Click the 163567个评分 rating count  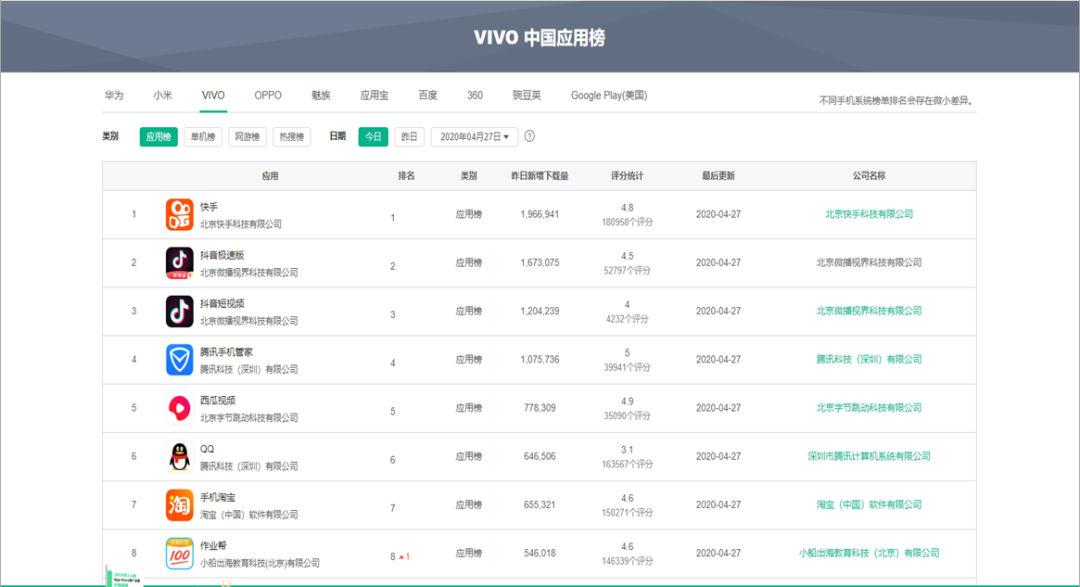627,464
